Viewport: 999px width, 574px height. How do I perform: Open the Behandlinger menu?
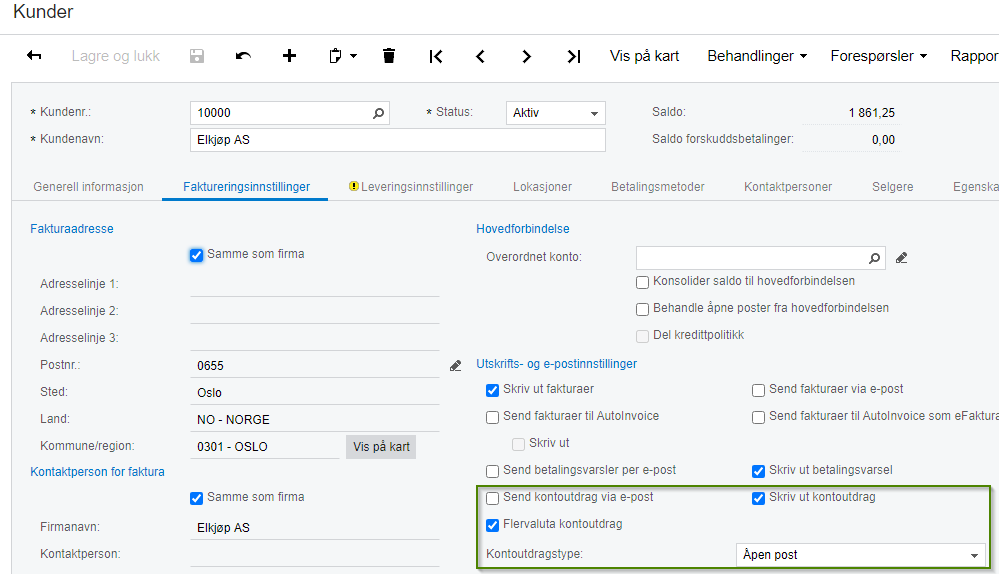click(x=757, y=56)
